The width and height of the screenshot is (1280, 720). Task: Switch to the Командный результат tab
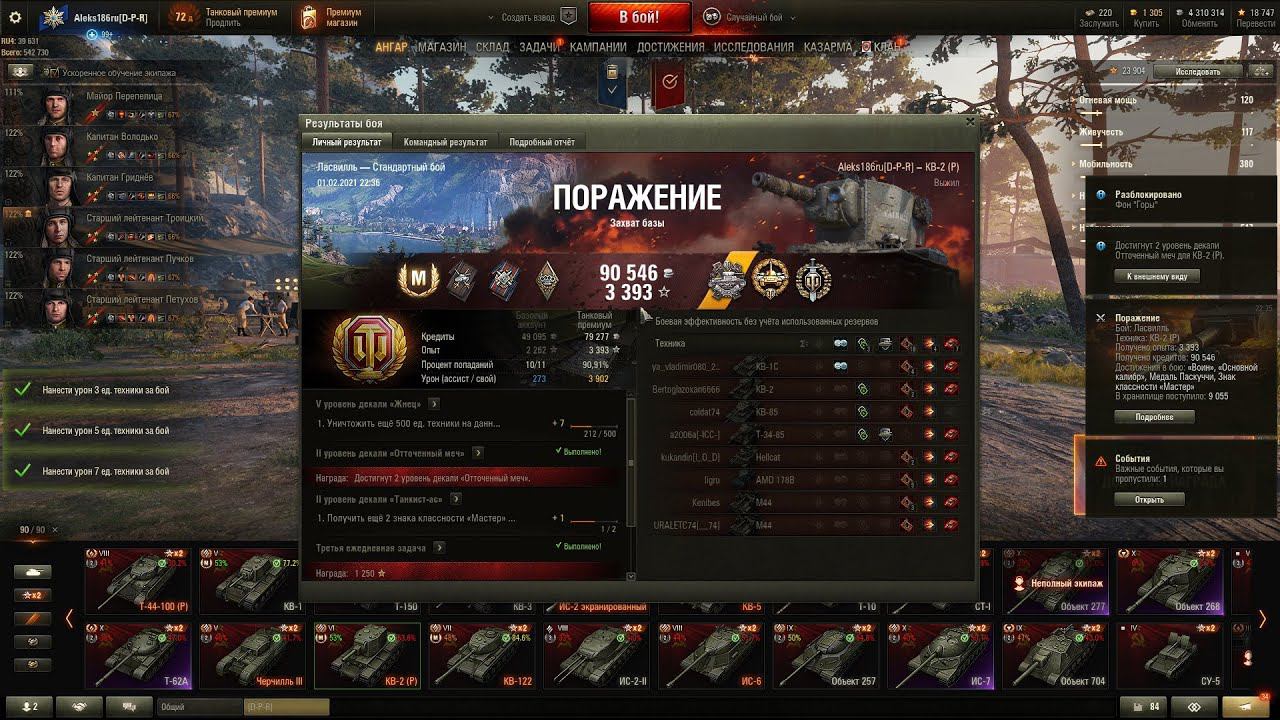[445, 142]
